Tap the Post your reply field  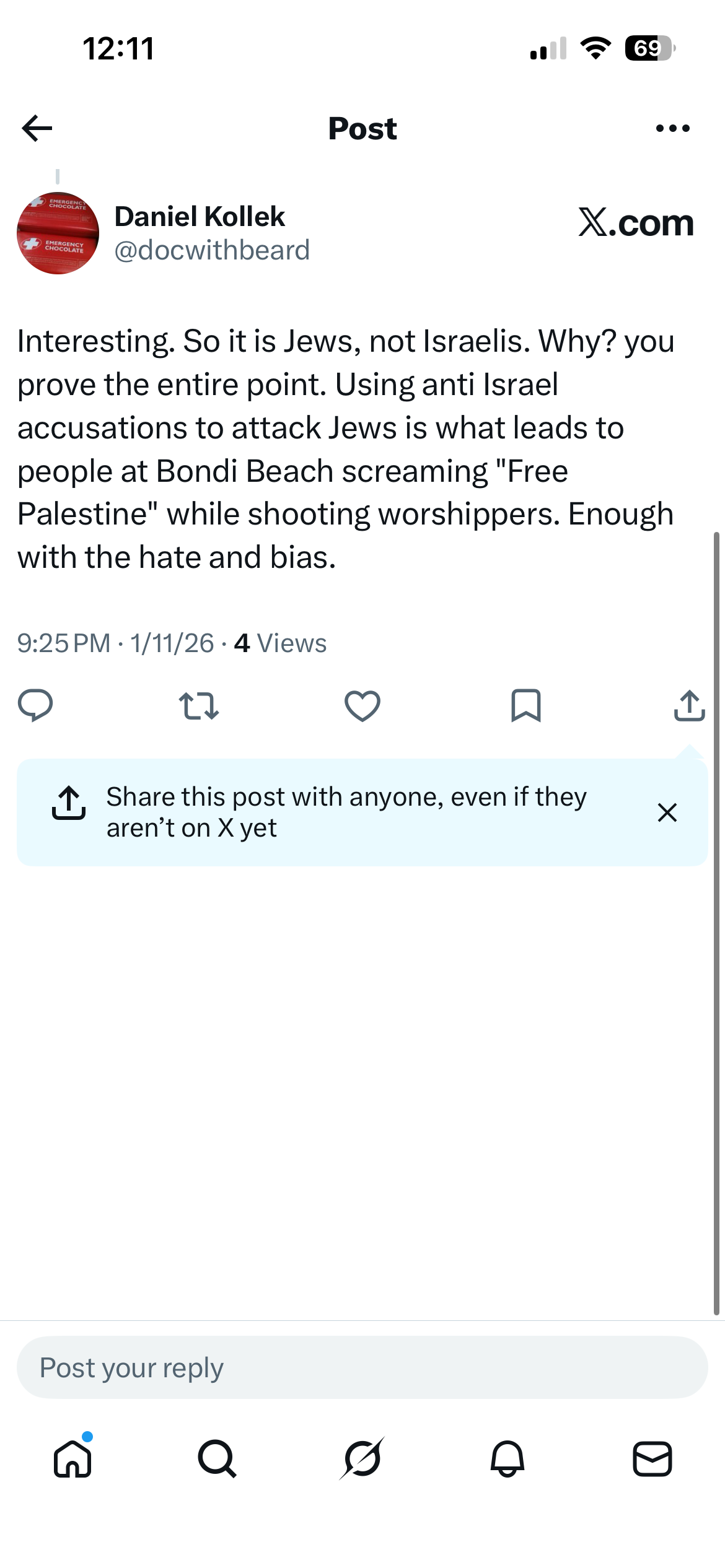pyautogui.click(x=362, y=1367)
